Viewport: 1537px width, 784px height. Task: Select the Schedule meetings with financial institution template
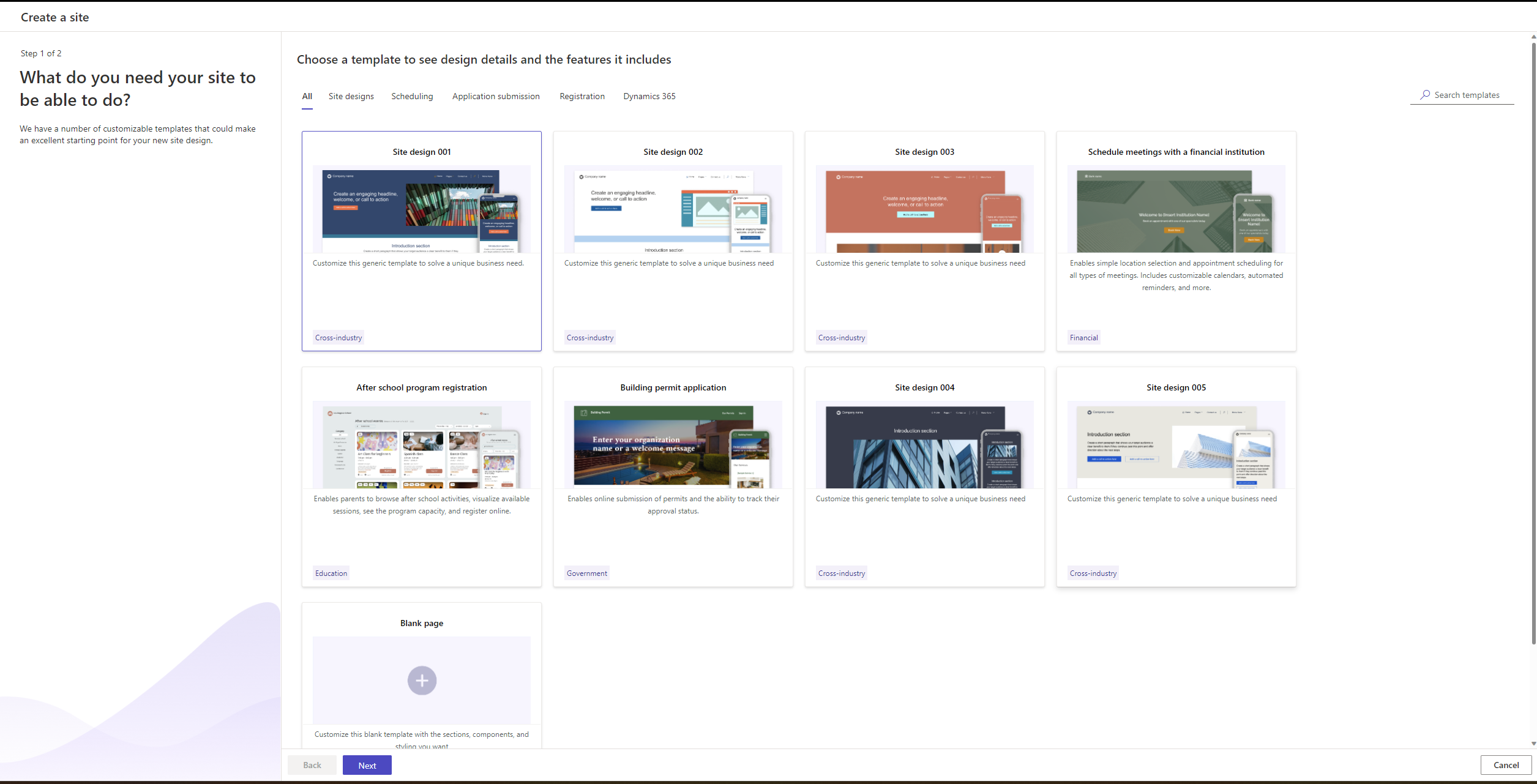(1176, 240)
